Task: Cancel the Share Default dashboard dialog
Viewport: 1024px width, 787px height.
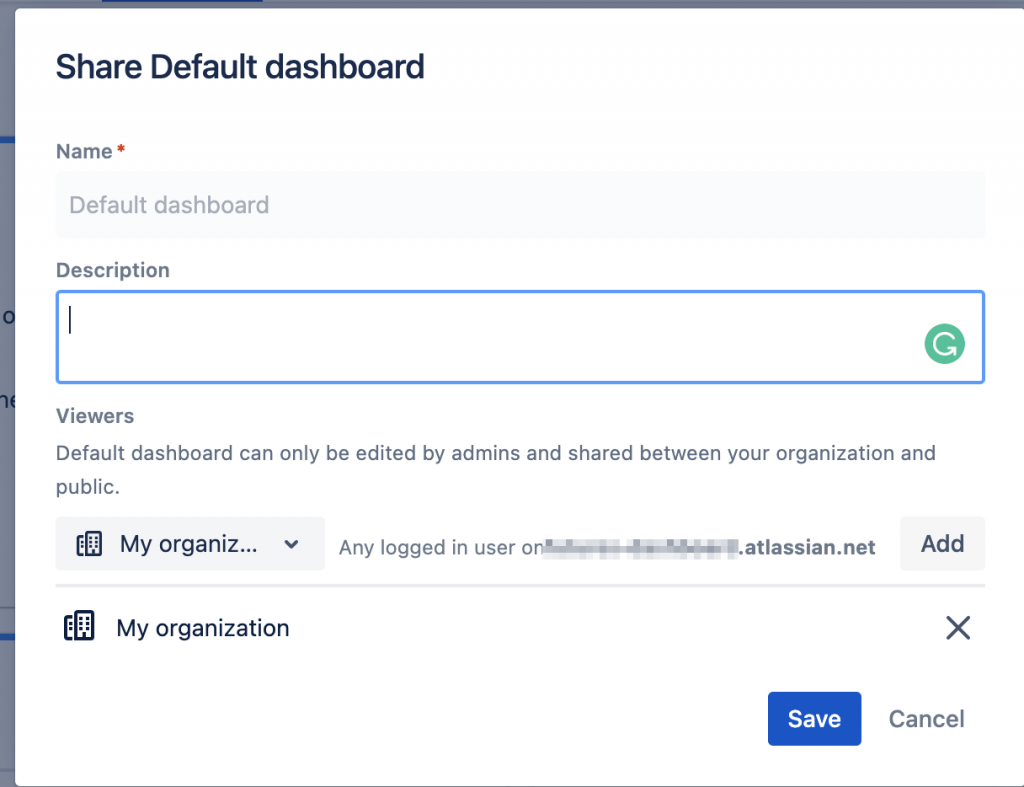Action: pyautogui.click(x=926, y=718)
